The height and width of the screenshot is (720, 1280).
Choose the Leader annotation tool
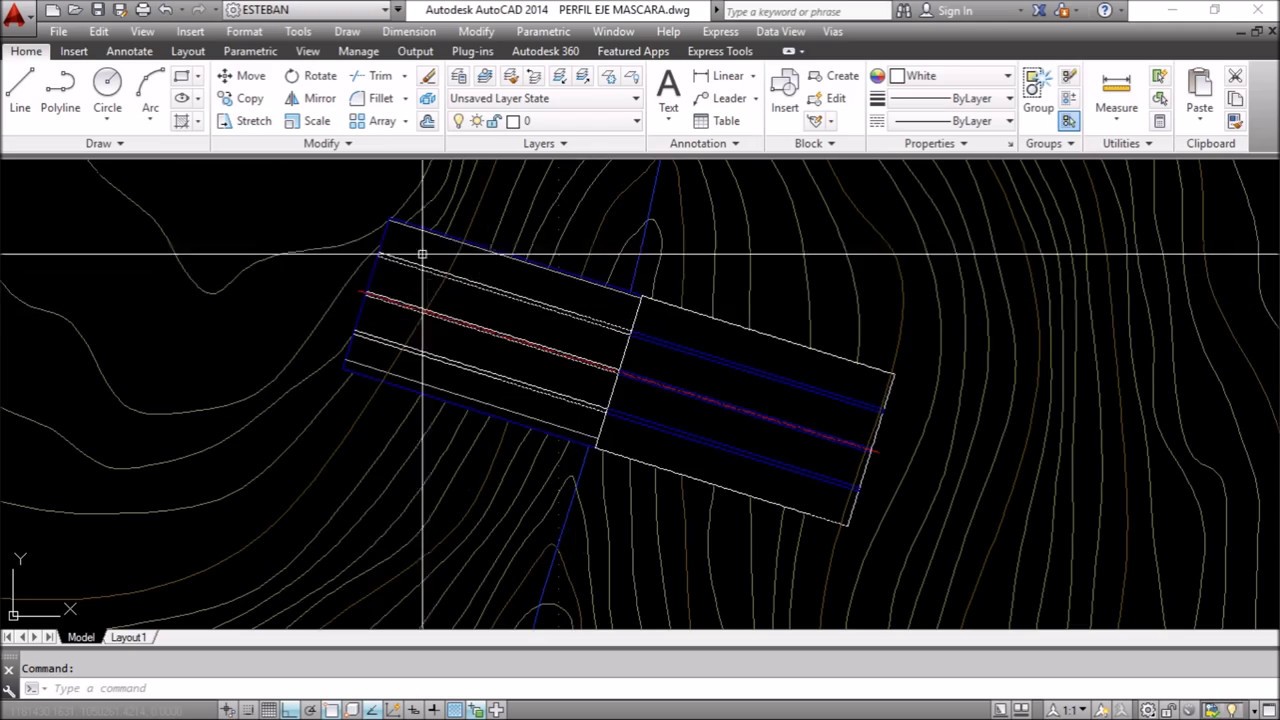719,98
